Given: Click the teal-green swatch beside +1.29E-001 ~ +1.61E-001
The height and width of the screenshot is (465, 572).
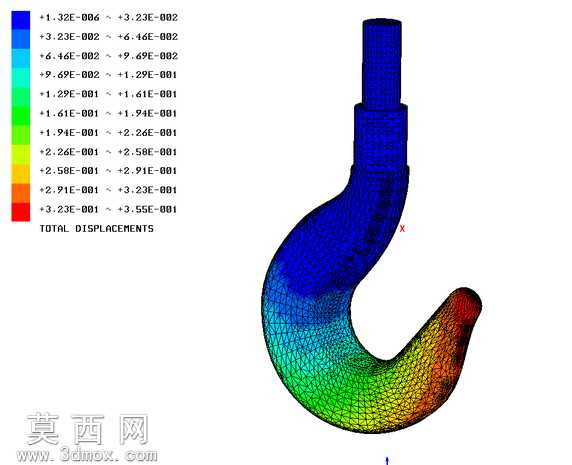Looking at the screenshot, I should 21,97.
